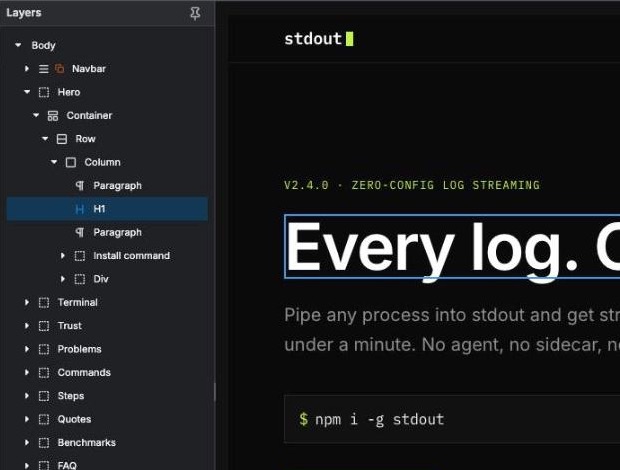Expand the Install command layer
The height and width of the screenshot is (470, 620).
62,256
